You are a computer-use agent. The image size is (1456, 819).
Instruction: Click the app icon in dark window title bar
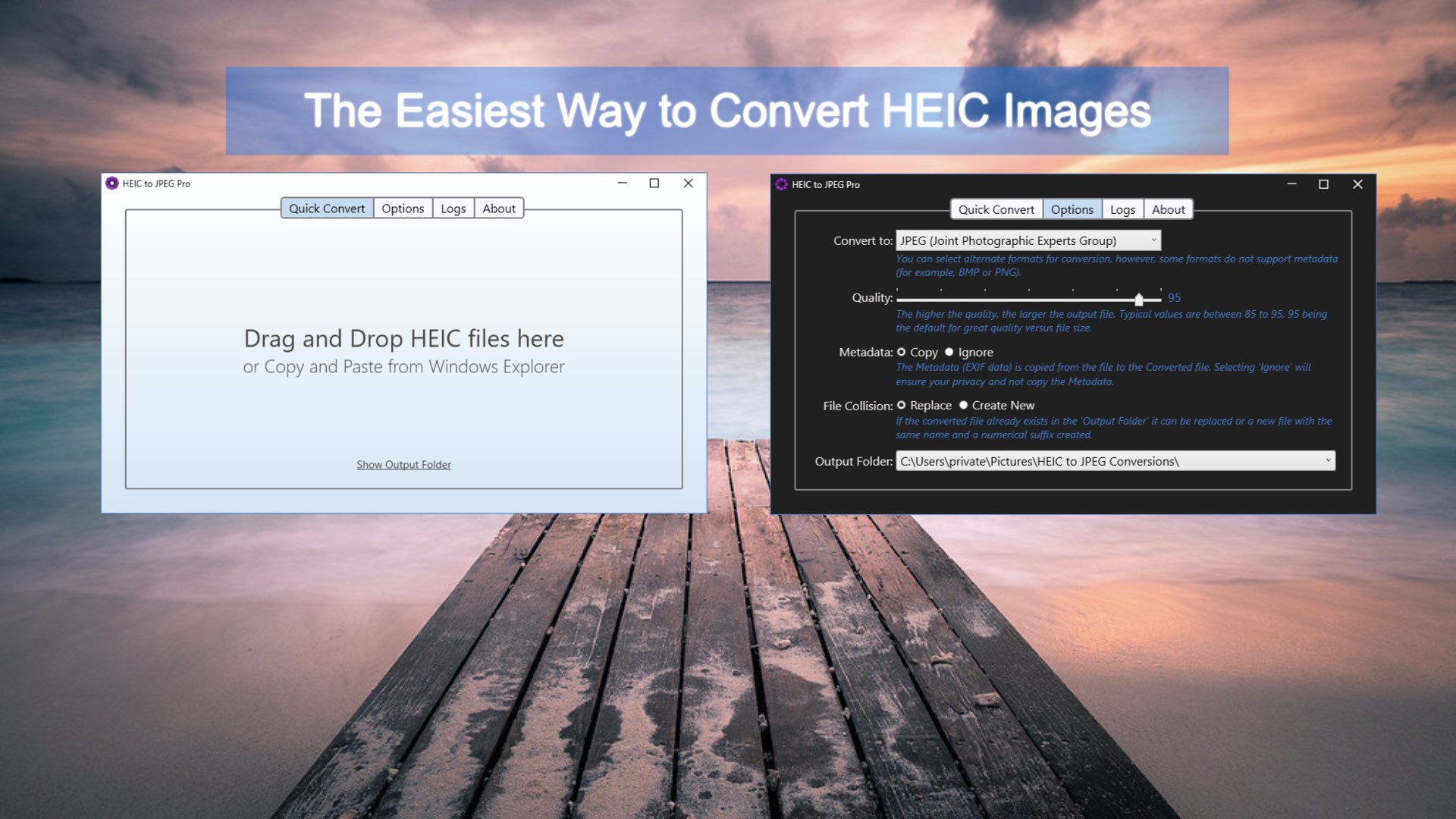[x=781, y=184]
